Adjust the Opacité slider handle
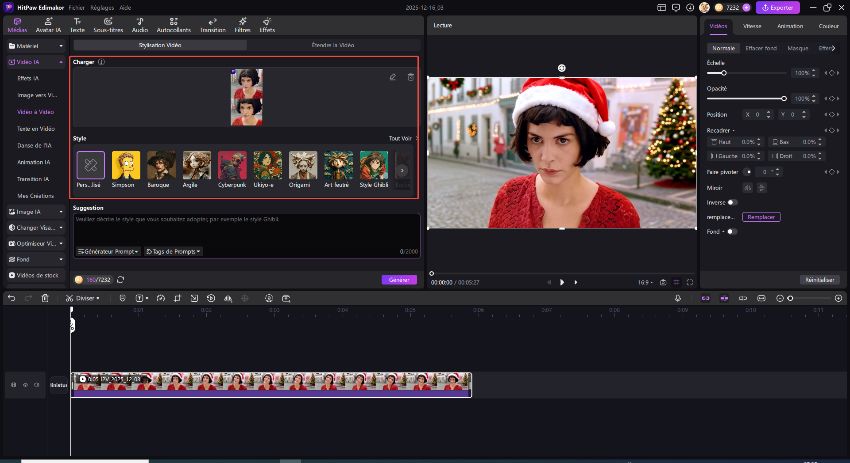This screenshot has height=463, width=850. [x=784, y=98]
